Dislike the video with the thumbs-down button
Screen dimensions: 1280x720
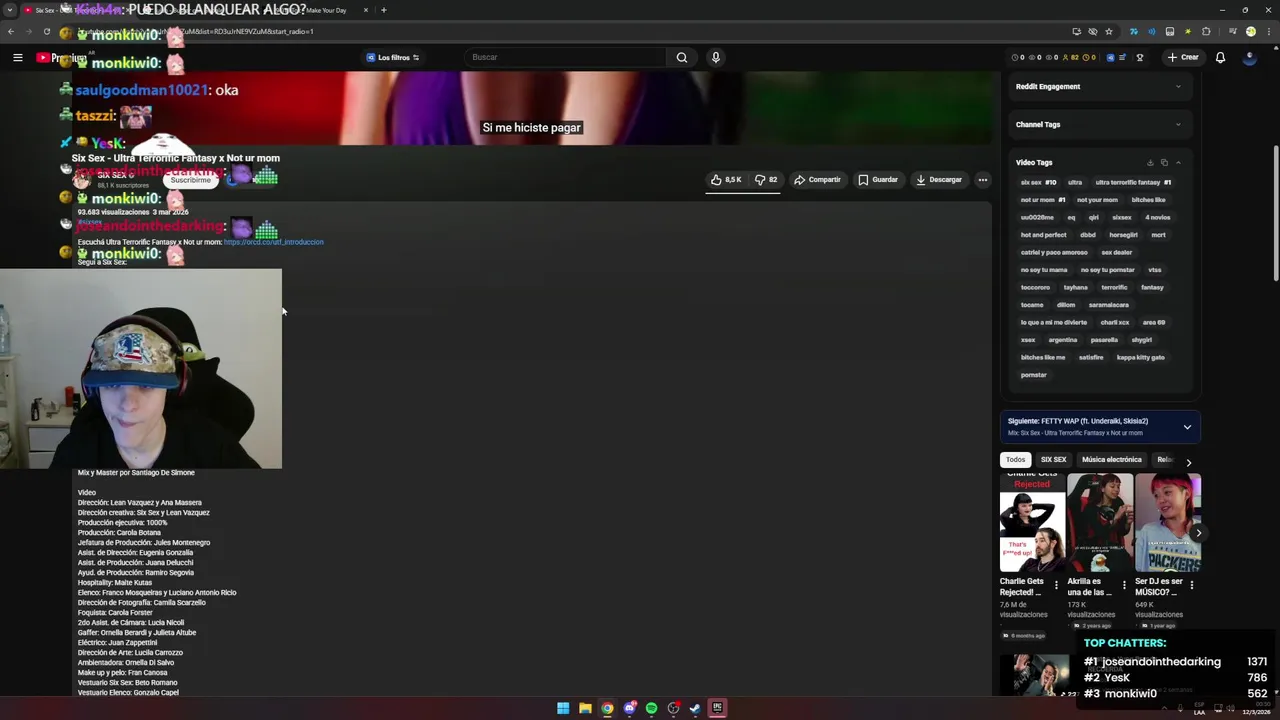[x=766, y=180]
